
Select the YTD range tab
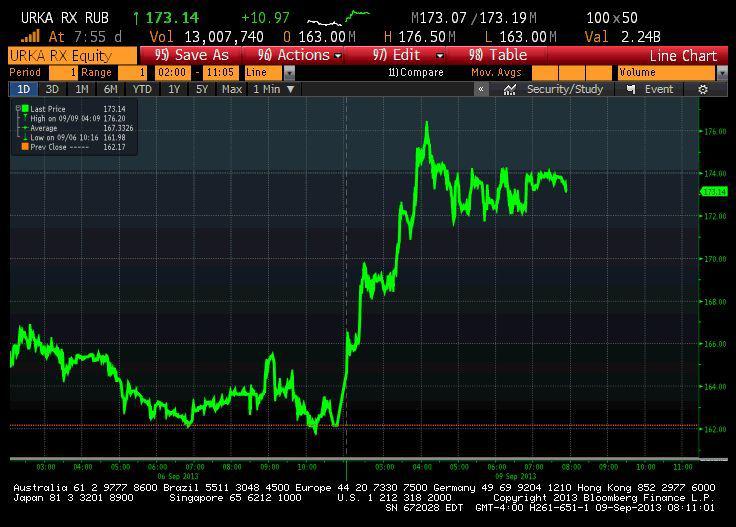pyautogui.click(x=142, y=89)
